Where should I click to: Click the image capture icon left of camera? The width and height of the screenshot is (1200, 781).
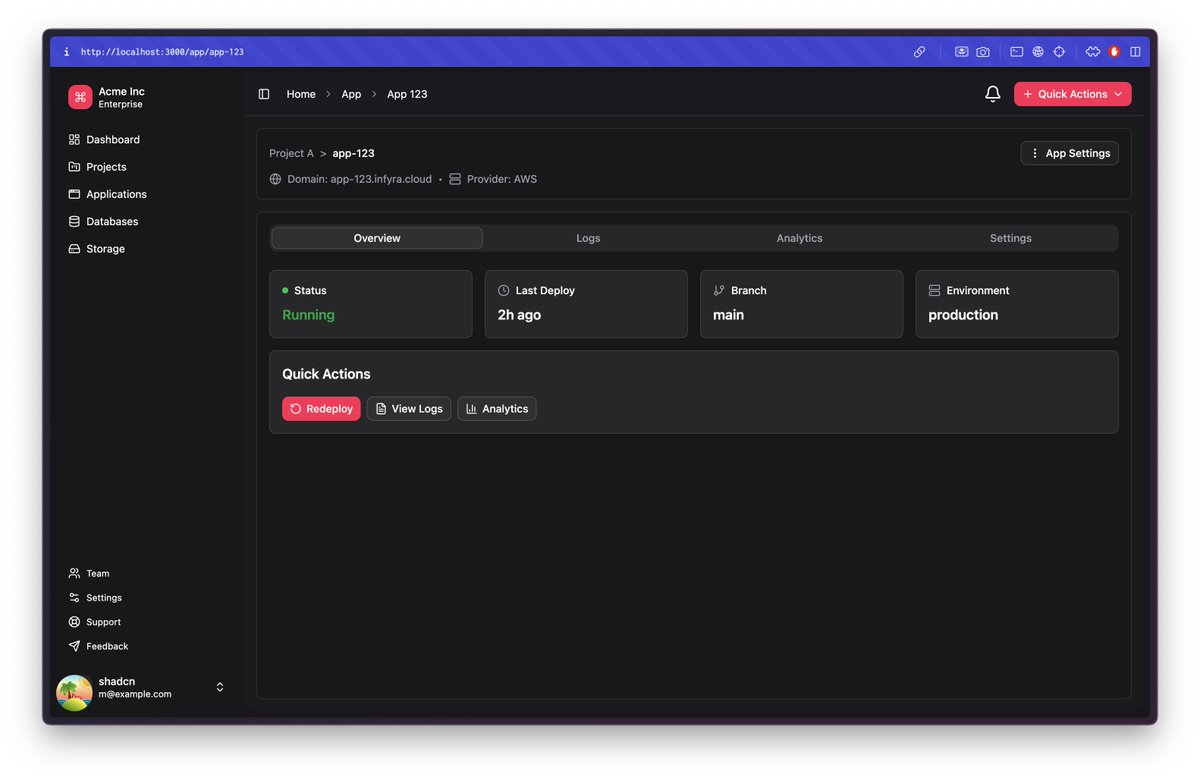(x=961, y=52)
